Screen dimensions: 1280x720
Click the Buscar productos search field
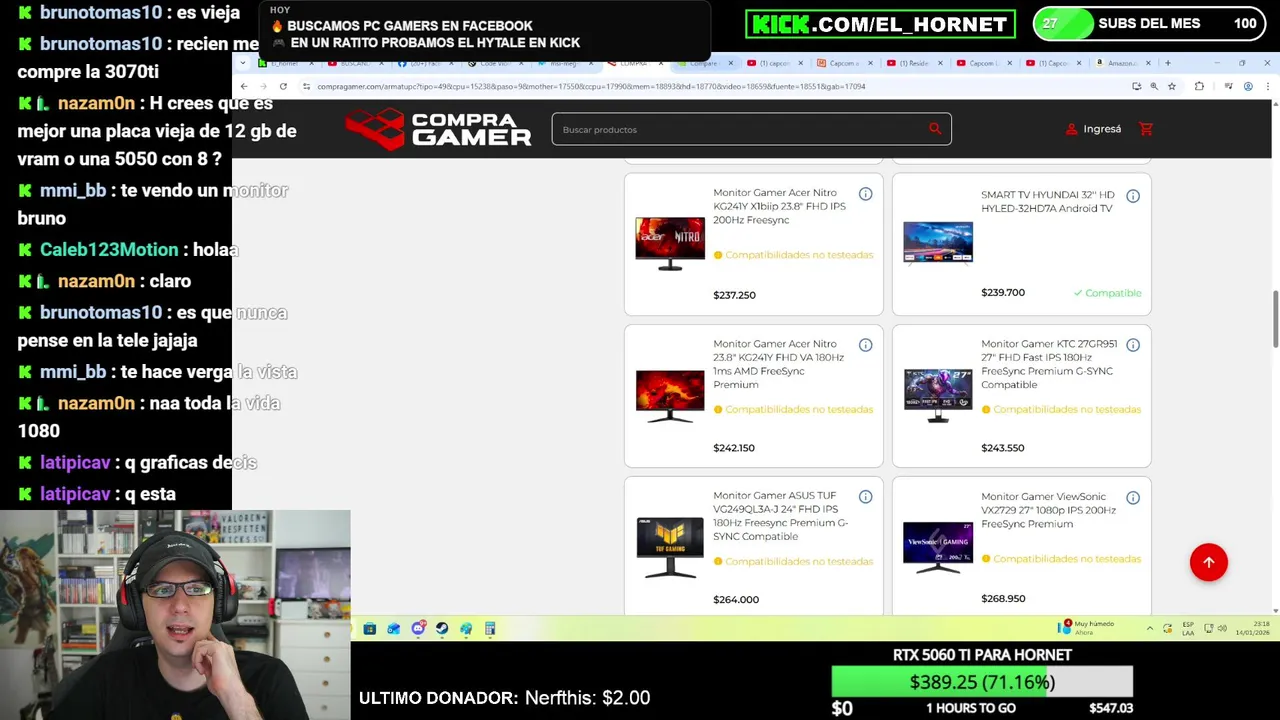(x=751, y=129)
